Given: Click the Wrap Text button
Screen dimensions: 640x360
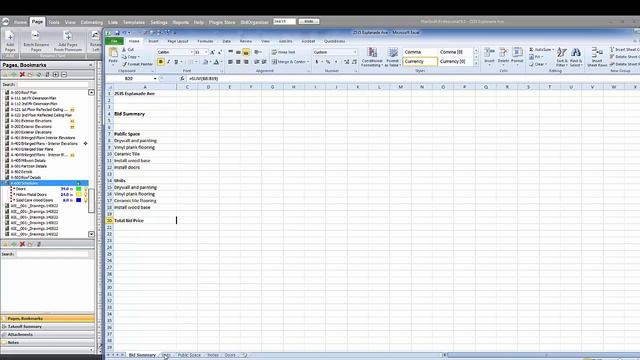Looking at the screenshot, I should point(283,52).
